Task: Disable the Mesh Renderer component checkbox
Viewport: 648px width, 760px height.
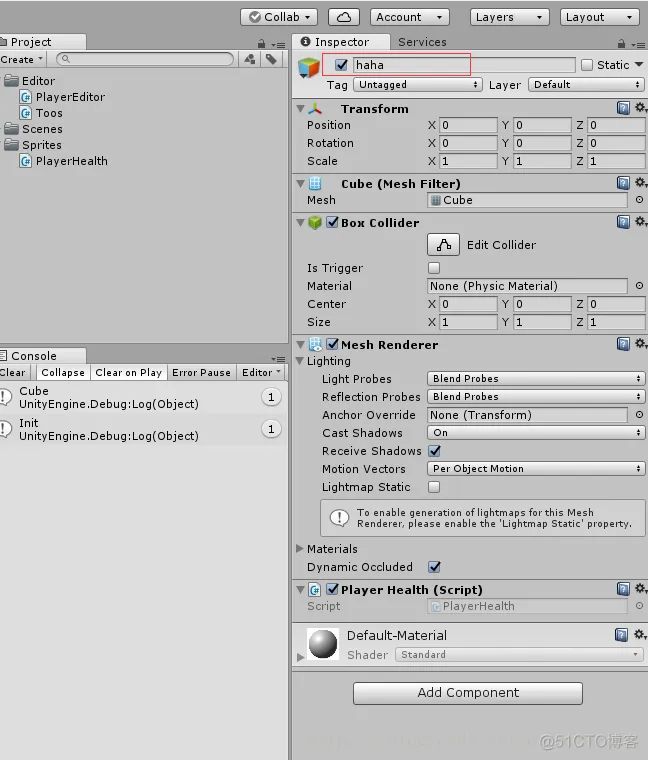Action: (332, 345)
